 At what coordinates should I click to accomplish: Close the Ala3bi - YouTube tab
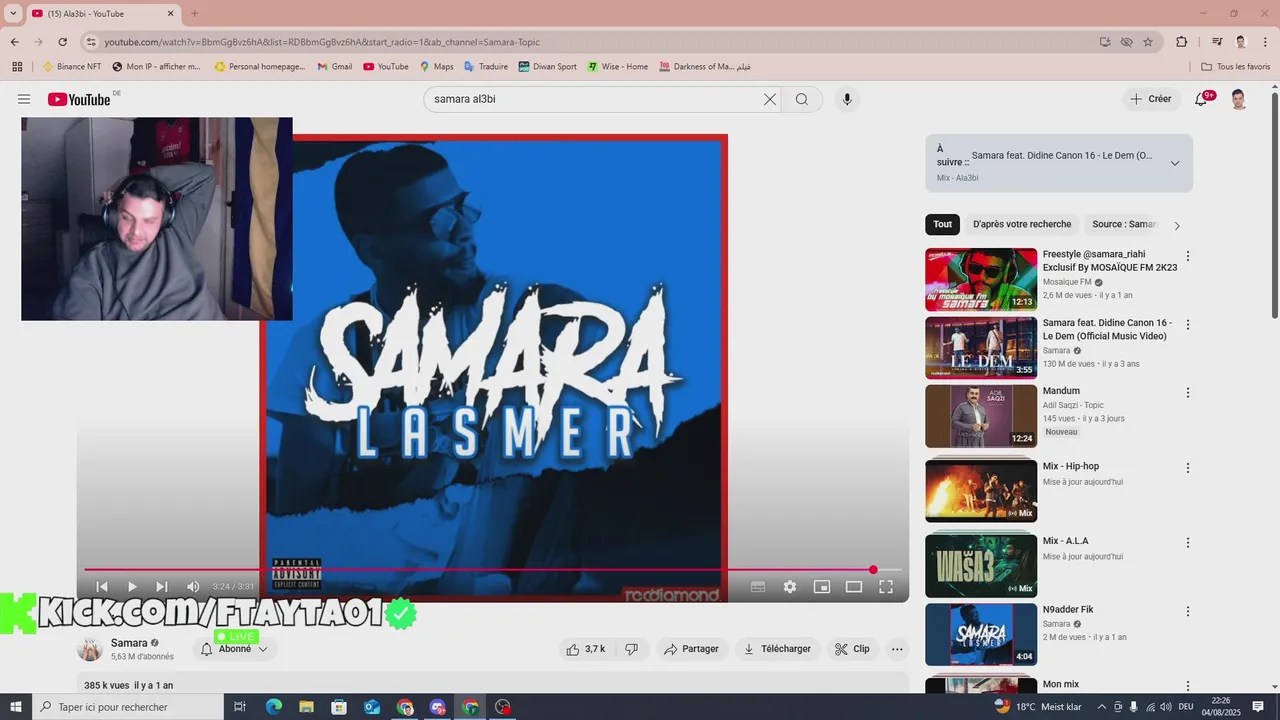171,14
